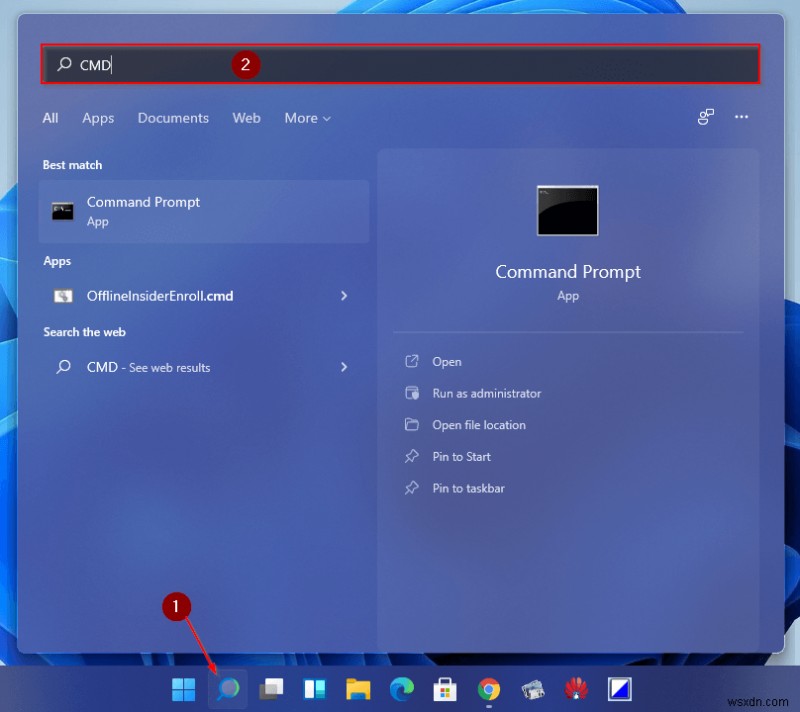Click the Start button on the taskbar
The image size is (800, 712).
click(183, 689)
